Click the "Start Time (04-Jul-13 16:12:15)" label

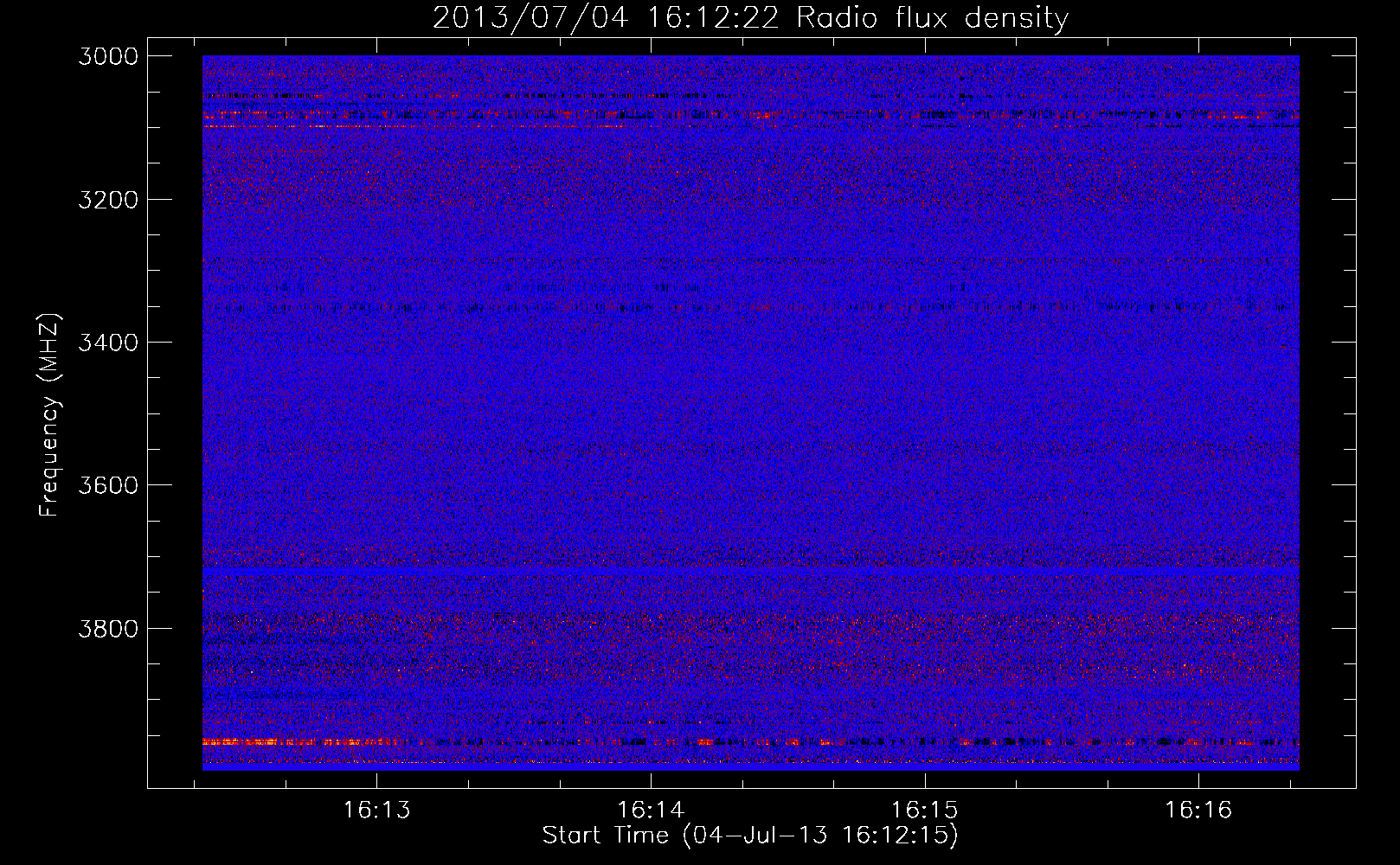750,836
